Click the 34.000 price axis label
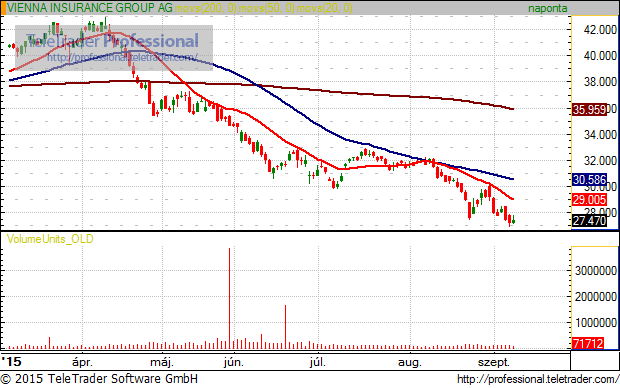Image resolution: width=620 pixels, height=388 pixels. [600, 135]
